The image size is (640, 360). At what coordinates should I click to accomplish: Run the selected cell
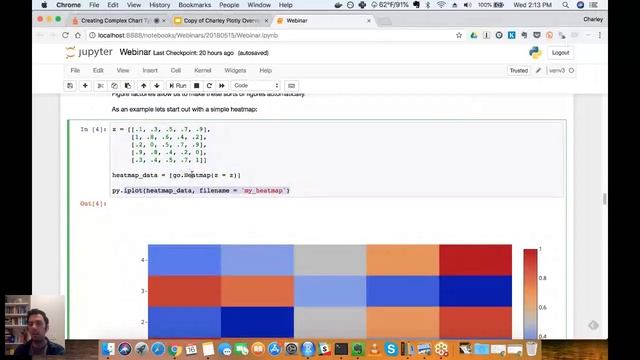pyautogui.click(x=178, y=86)
